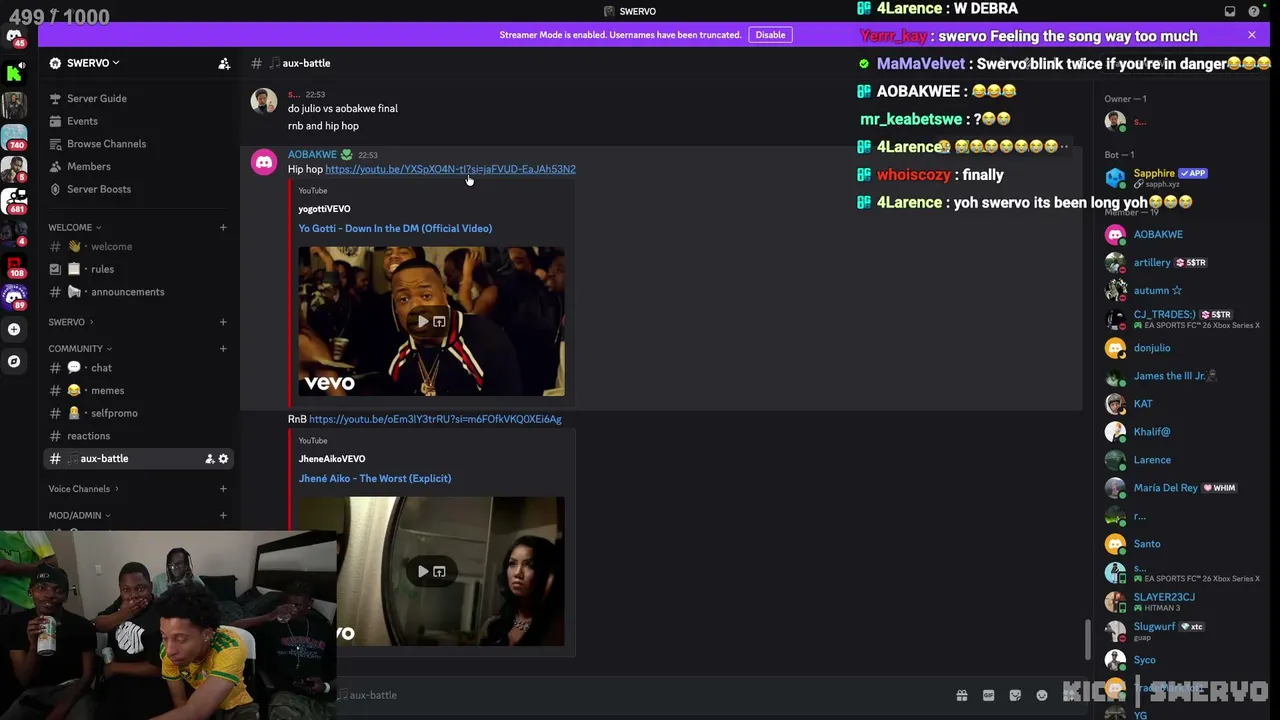Create channel in WELCOME category
This screenshot has width=1280, height=720.
(x=223, y=227)
